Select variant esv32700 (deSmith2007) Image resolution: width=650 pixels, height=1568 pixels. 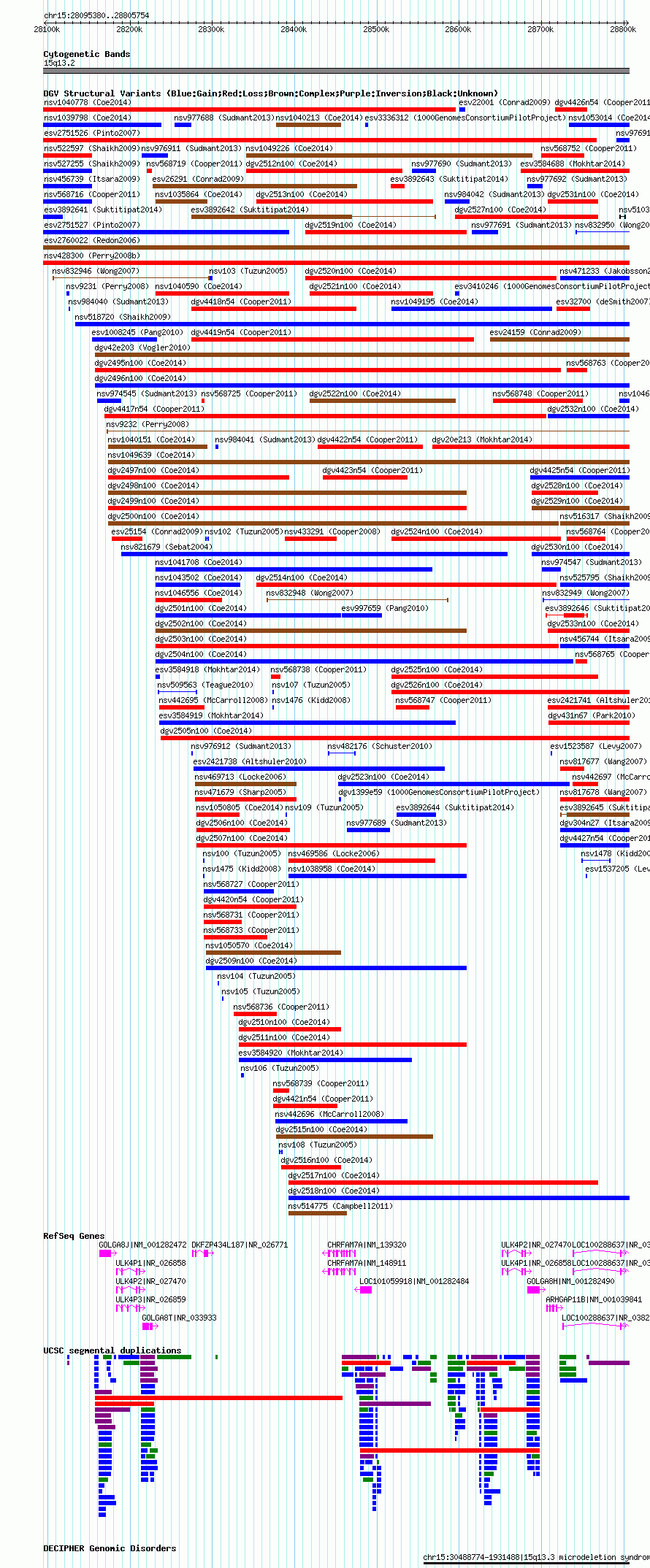573,309
